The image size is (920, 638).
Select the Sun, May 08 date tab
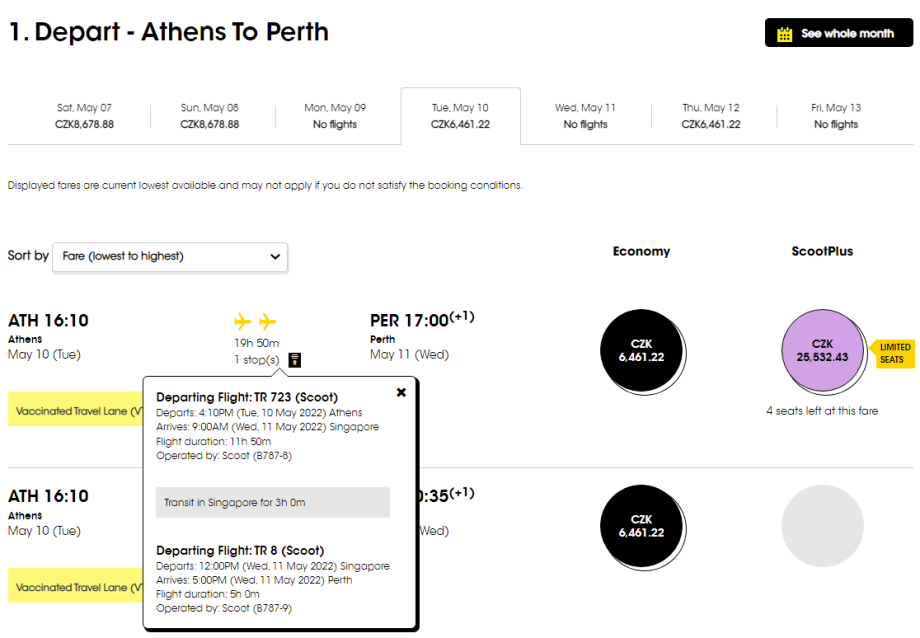click(210, 116)
